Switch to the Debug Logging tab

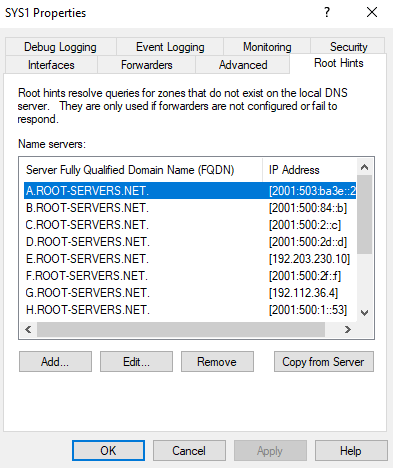click(x=60, y=46)
